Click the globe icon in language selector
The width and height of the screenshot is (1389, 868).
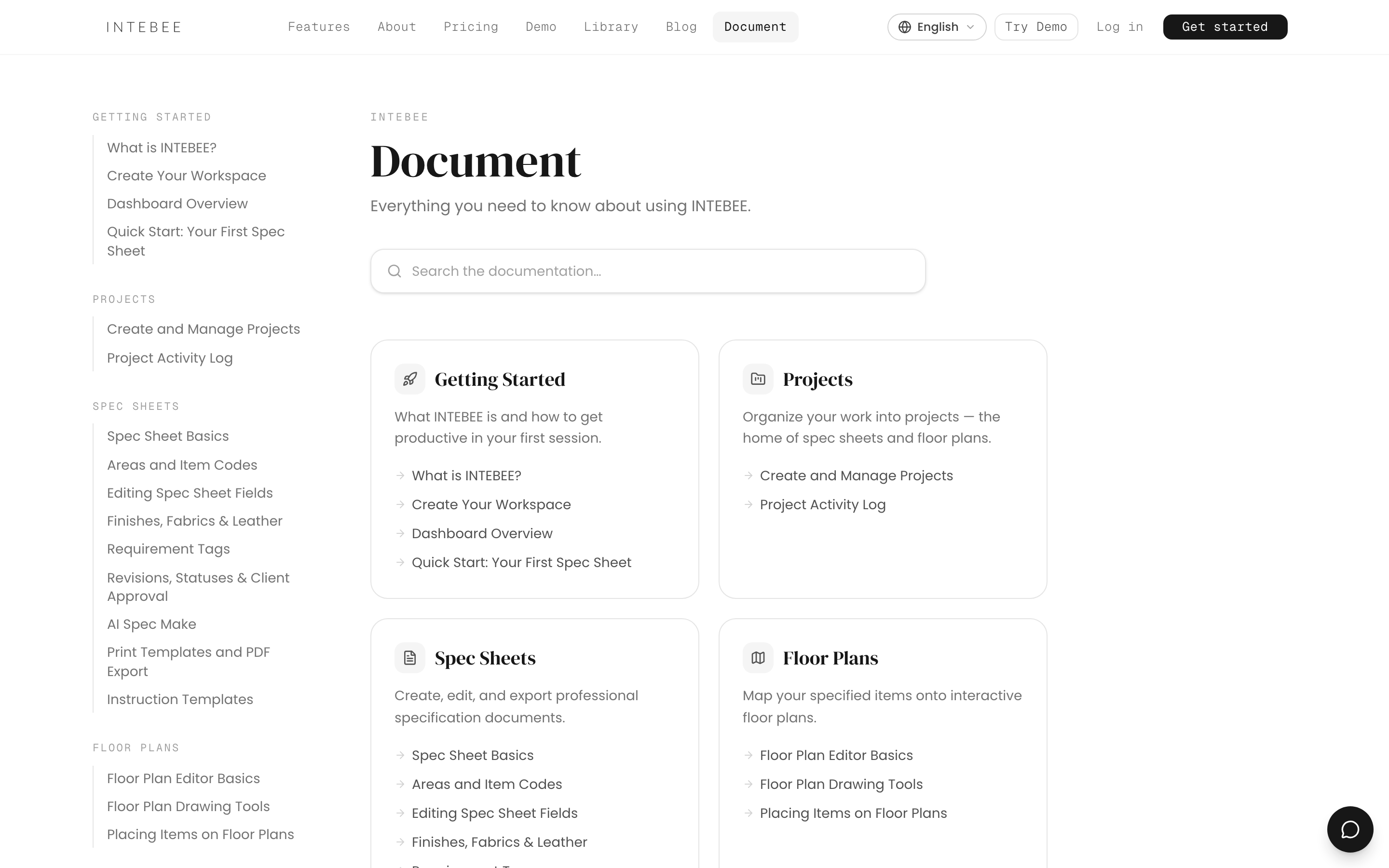905,27
